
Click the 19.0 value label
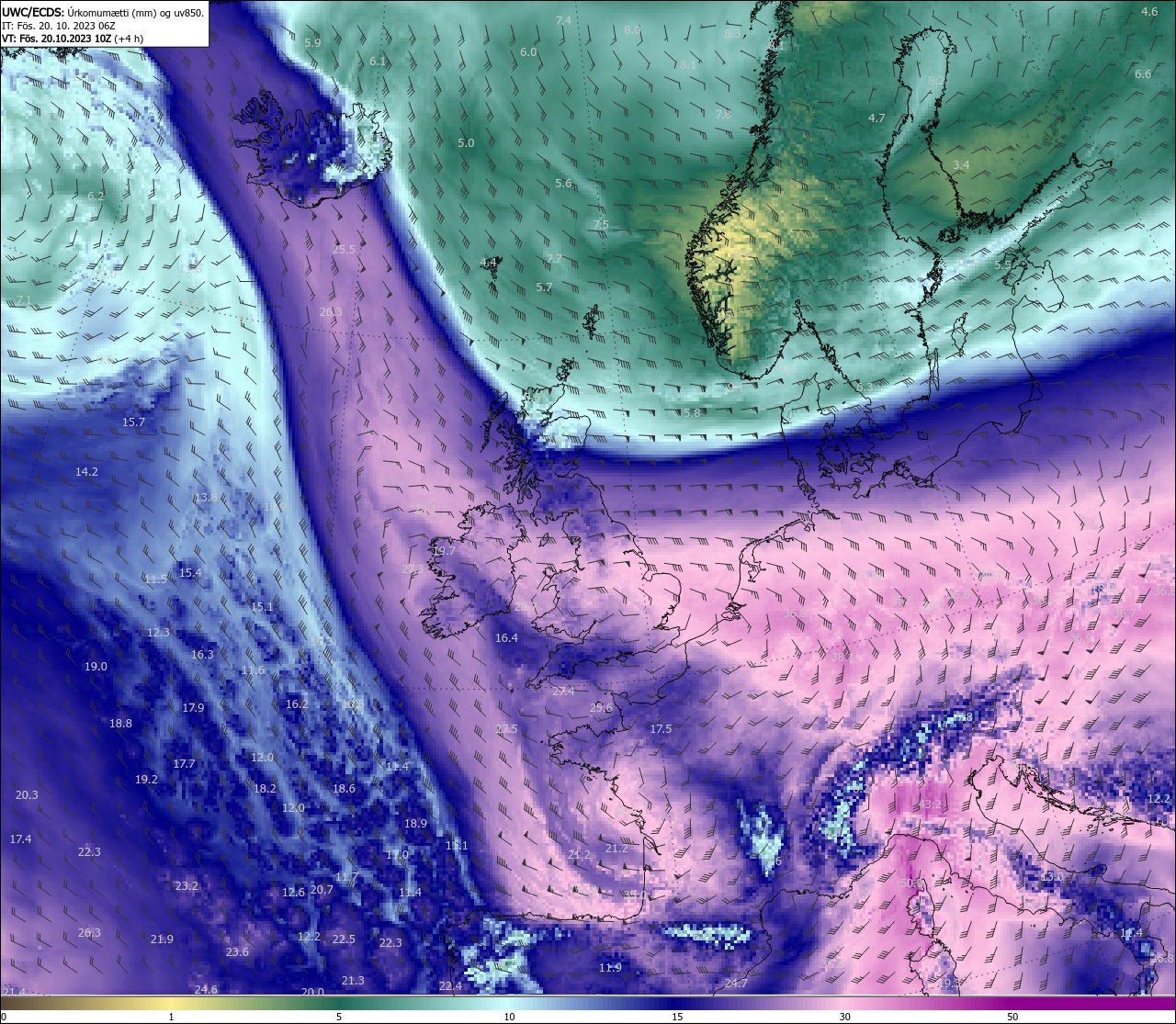tap(96, 666)
